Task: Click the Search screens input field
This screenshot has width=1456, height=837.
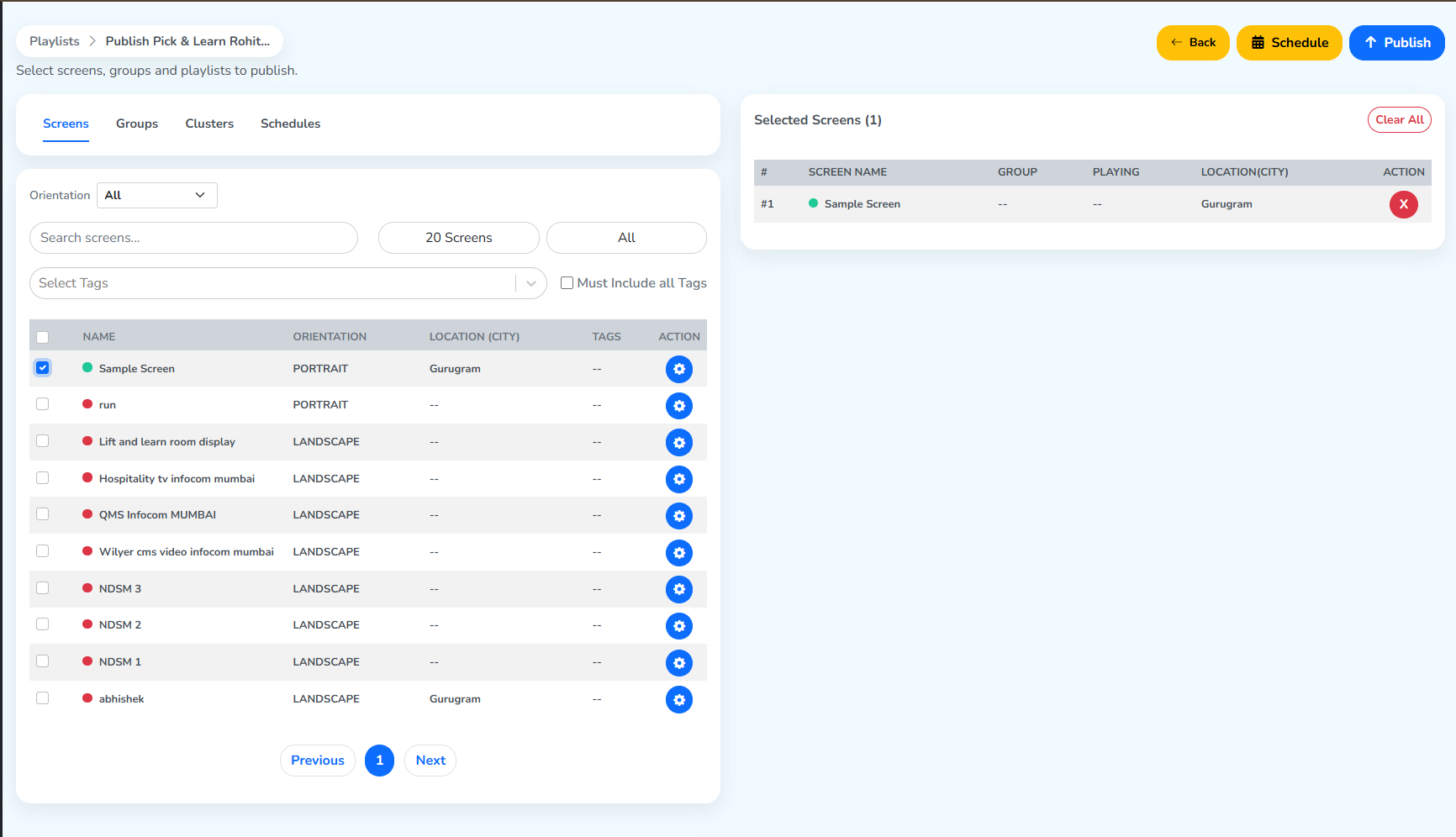Action: tap(193, 238)
